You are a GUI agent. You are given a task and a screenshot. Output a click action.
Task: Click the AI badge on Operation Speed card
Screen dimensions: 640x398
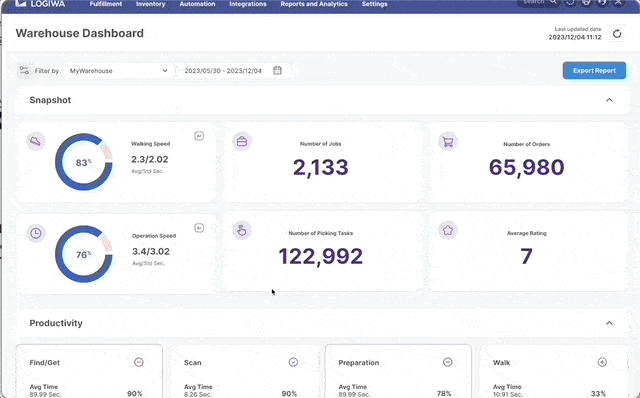click(199, 228)
